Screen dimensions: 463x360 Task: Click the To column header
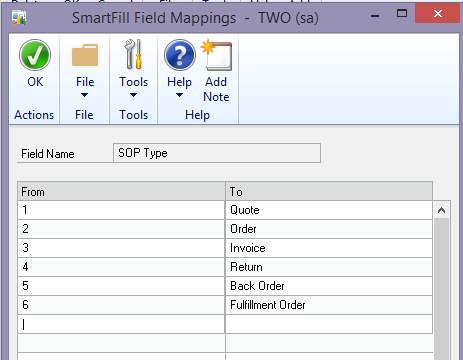tap(329, 191)
